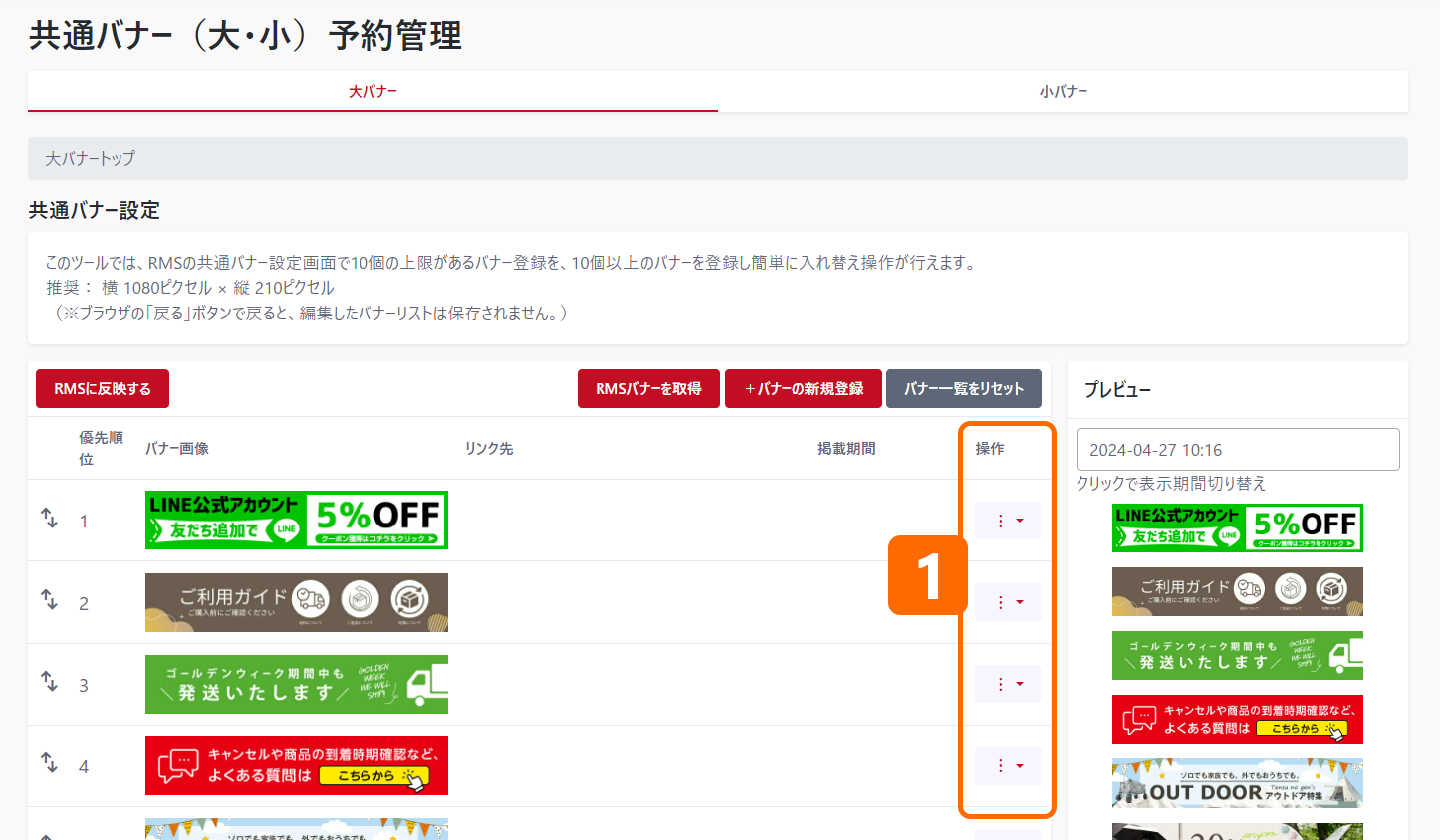Click the preview date field 2024-04-27 10:16
This screenshot has height=840, width=1440.
(x=1238, y=450)
